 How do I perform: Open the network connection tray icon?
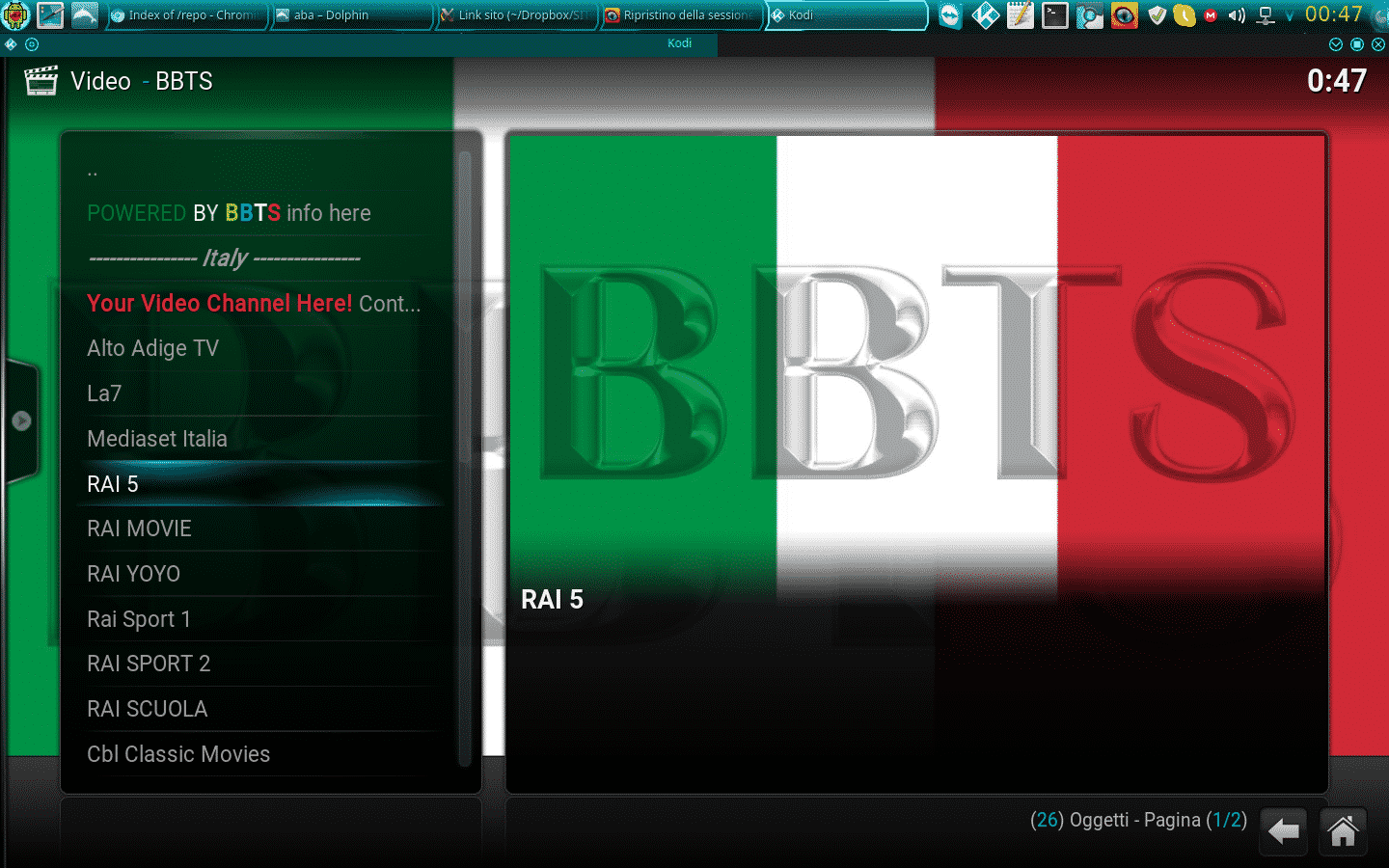[x=1266, y=15]
